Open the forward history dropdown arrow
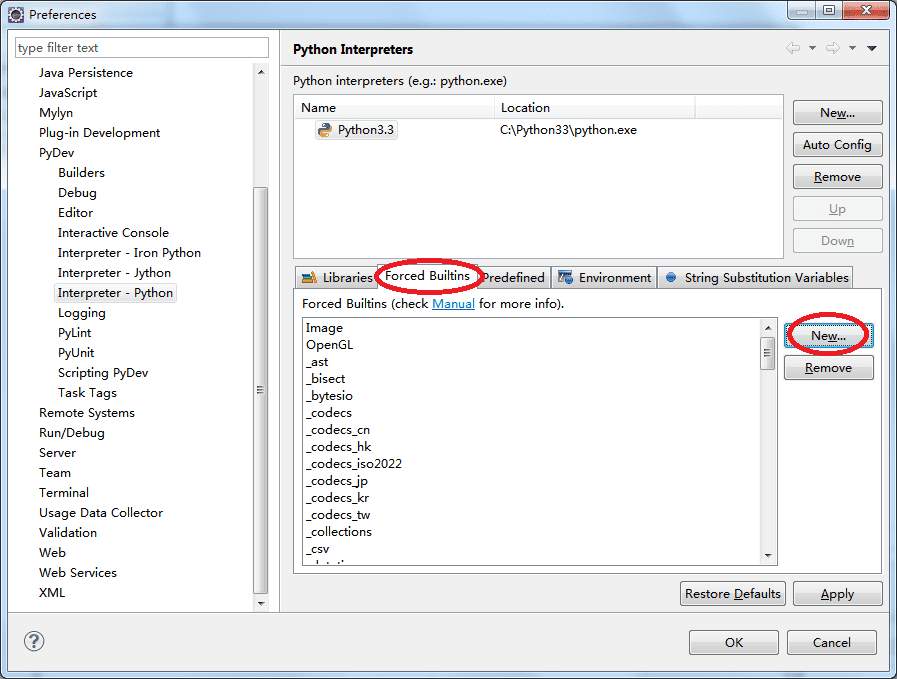Image resolution: width=897 pixels, height=679 pixels. click(852, 48)
